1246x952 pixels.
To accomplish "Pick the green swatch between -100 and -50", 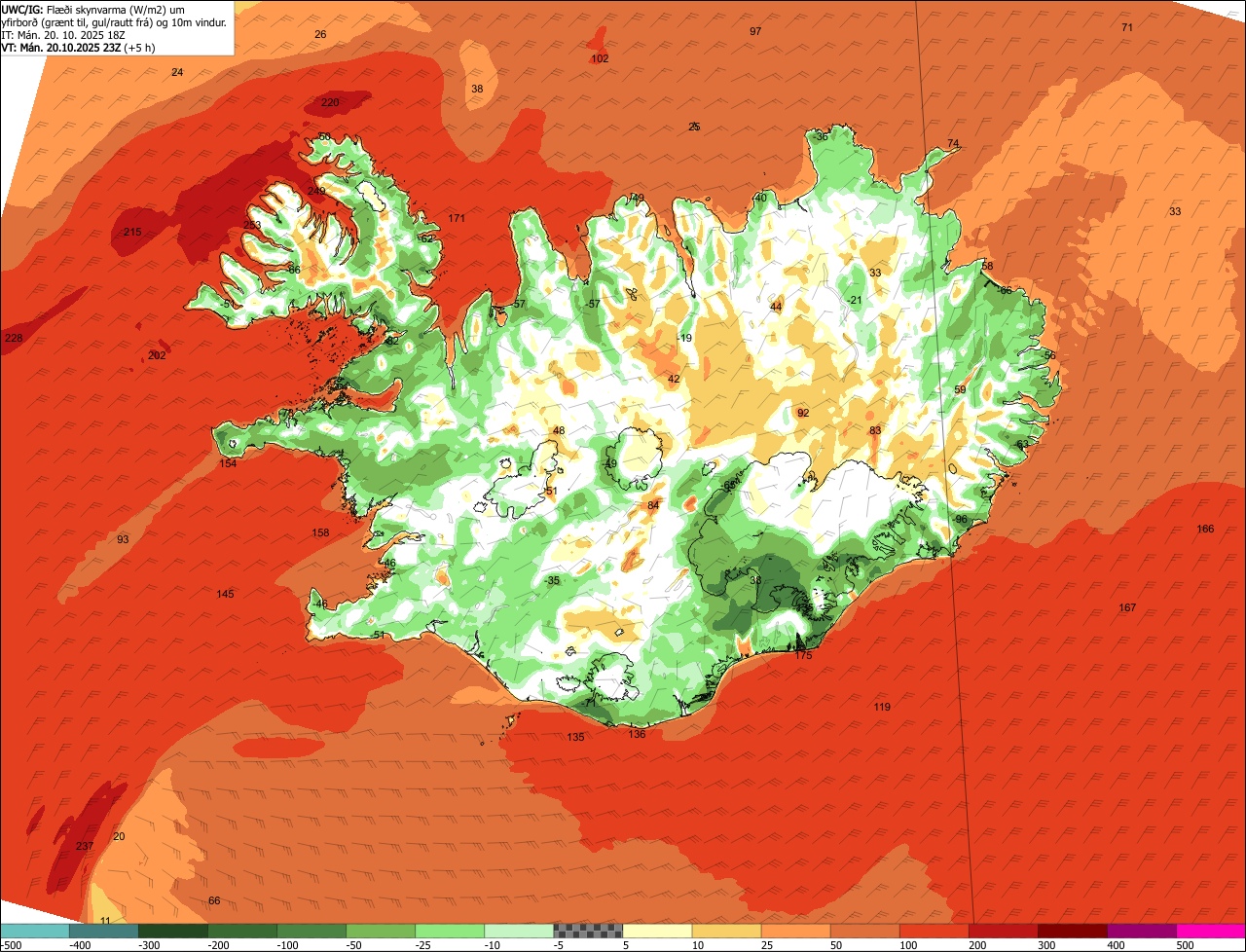I will [x=311, y=931].
